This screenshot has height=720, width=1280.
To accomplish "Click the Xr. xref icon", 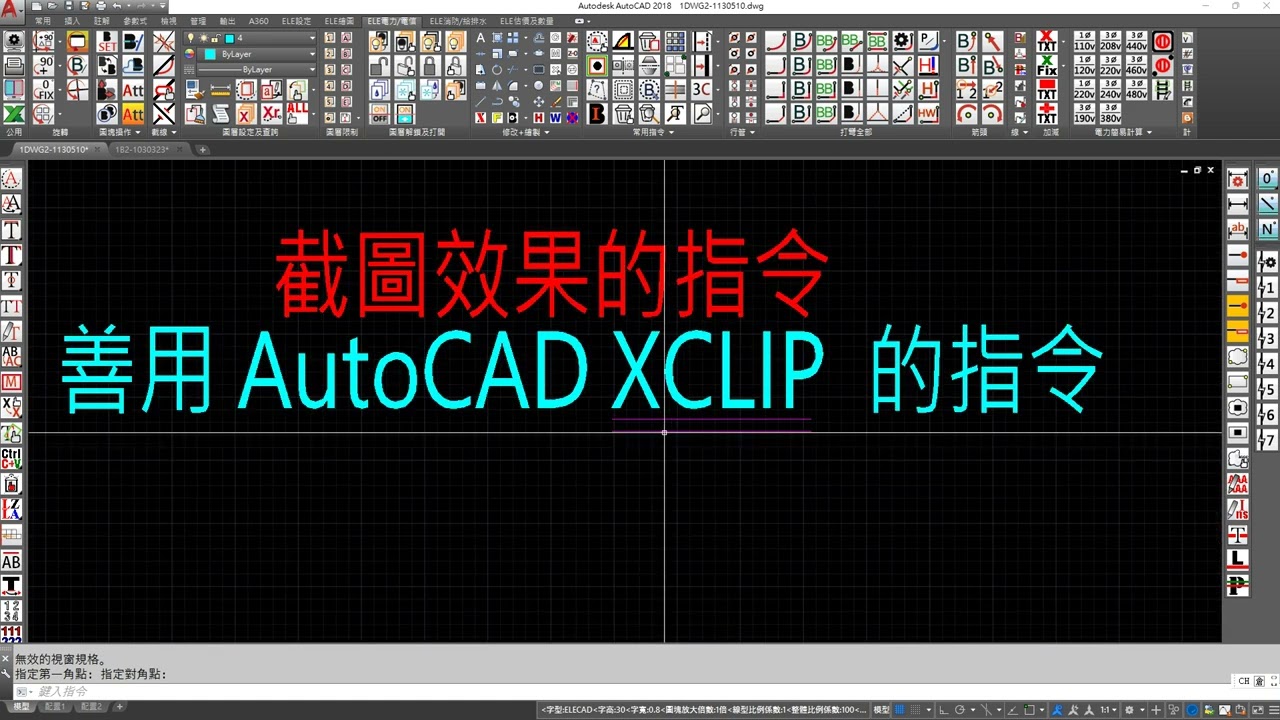I will [272, 113].
